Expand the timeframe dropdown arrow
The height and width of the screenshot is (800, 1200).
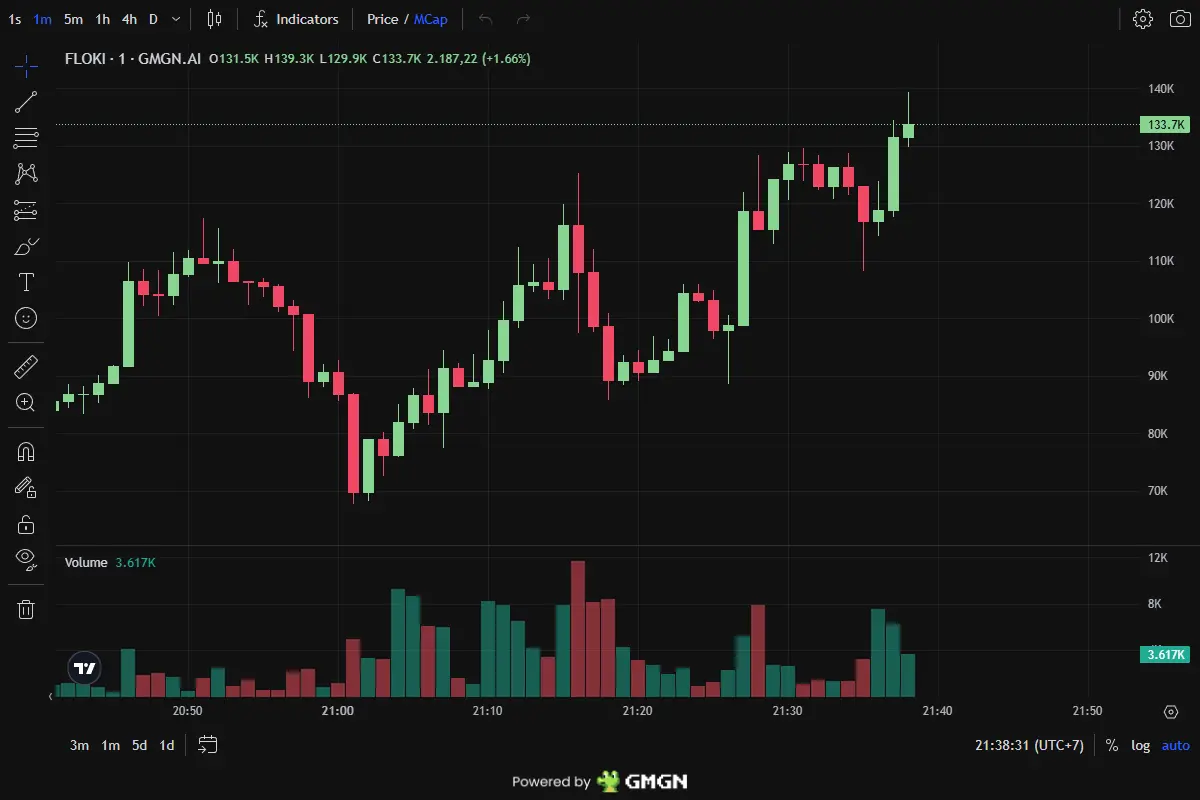click(176, 19)
